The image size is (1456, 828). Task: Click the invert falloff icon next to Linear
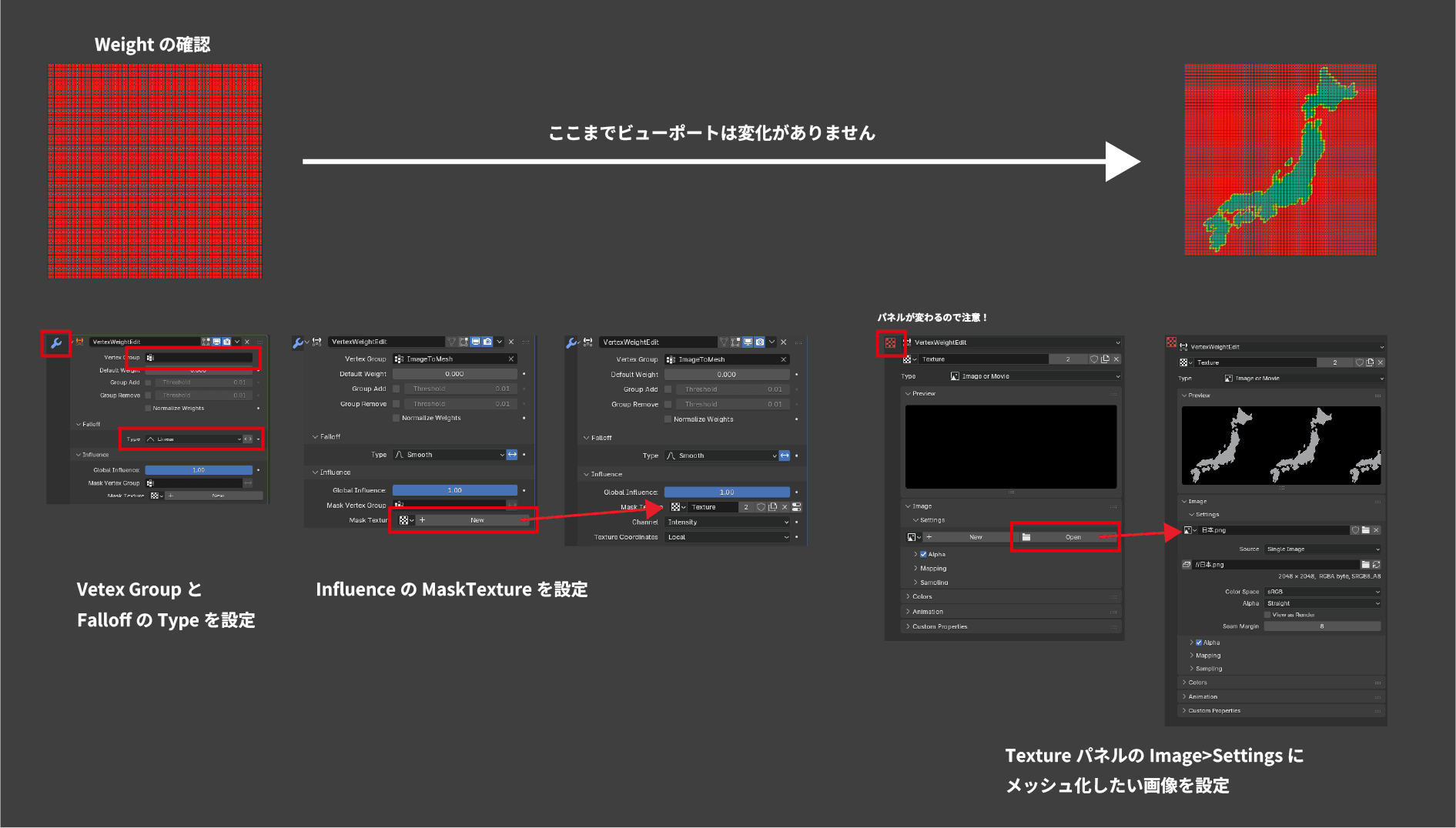tap(248, 439)
